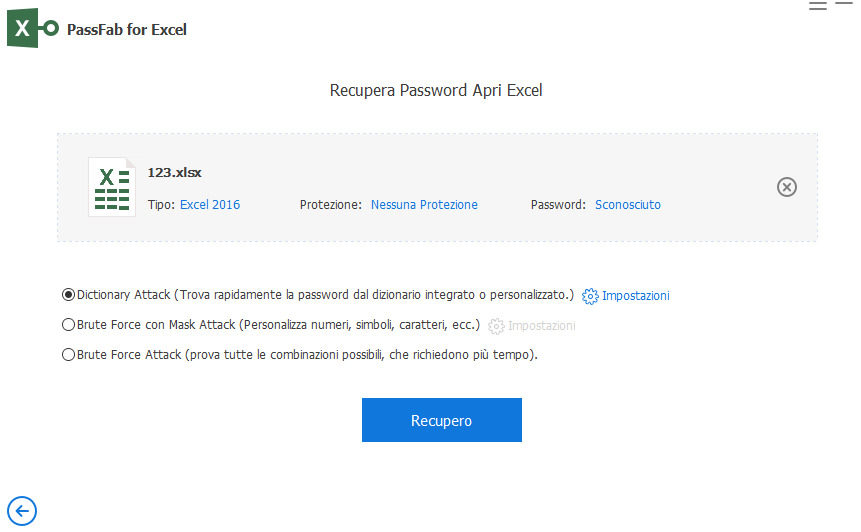Click the back arrow icon
The width and height of the screenshot is (861, 532).
point(21,511)
